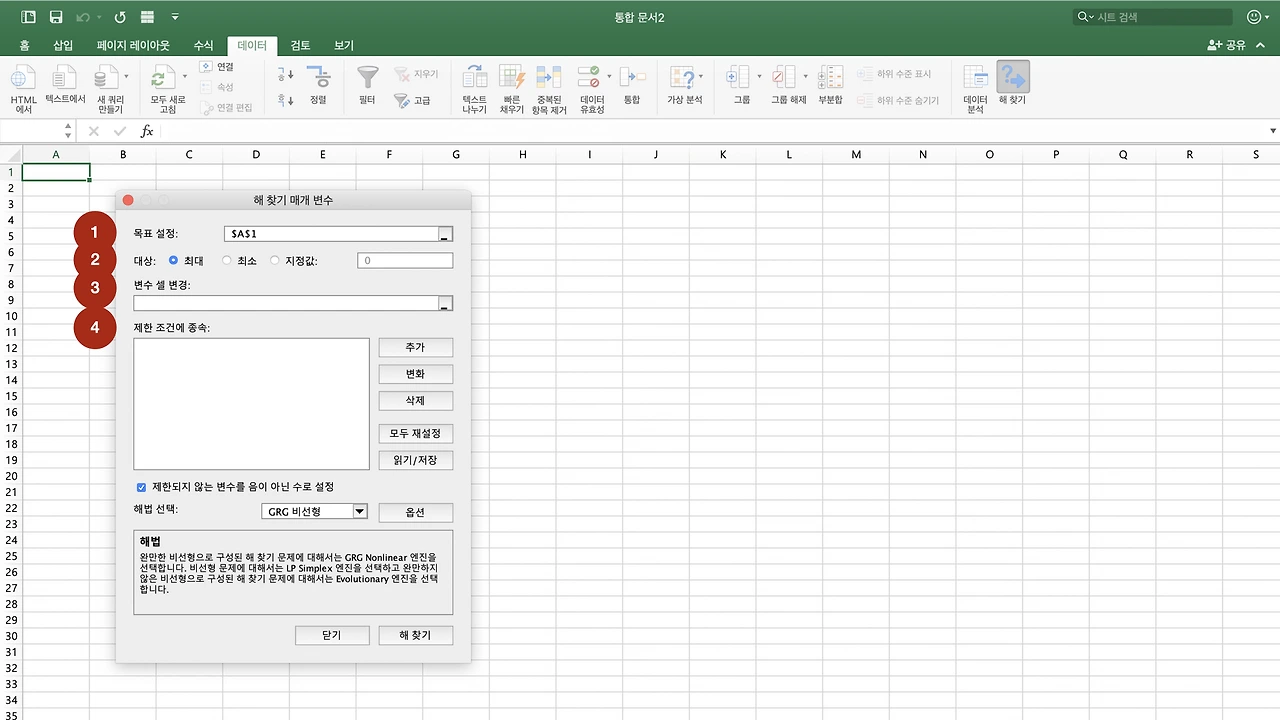Click the 해 찾기 Solver ribbon icon
This screenshot has width=1280, height=720.
coord(1013,78)
